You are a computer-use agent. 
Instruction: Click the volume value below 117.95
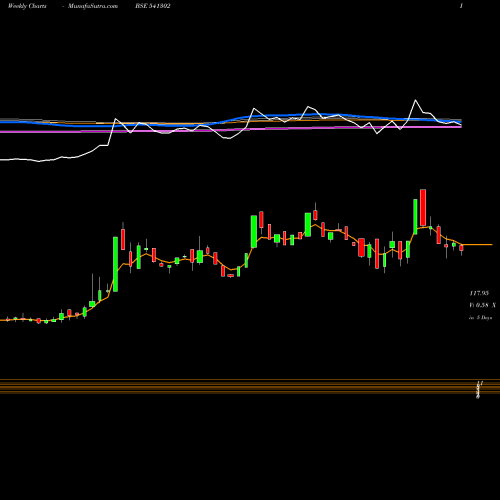click(482, 305)
